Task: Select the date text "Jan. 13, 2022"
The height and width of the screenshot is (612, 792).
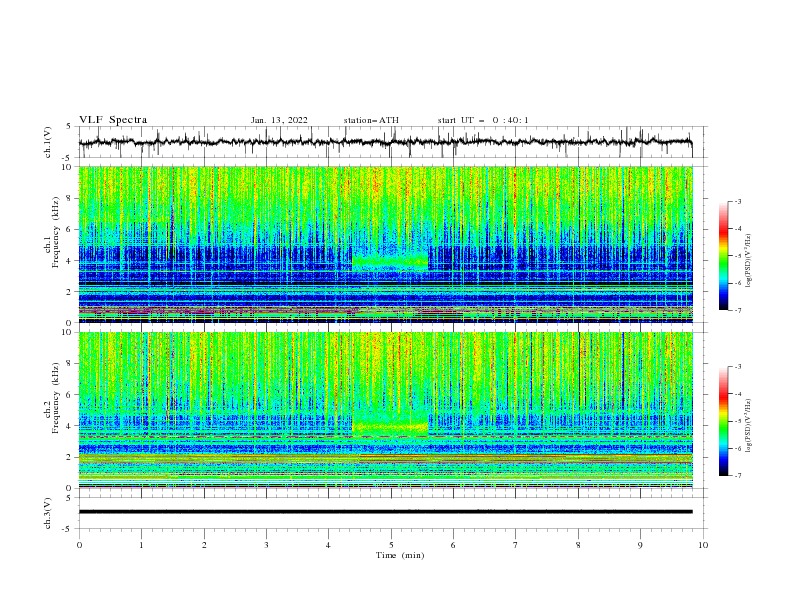Action: point(279,120)
